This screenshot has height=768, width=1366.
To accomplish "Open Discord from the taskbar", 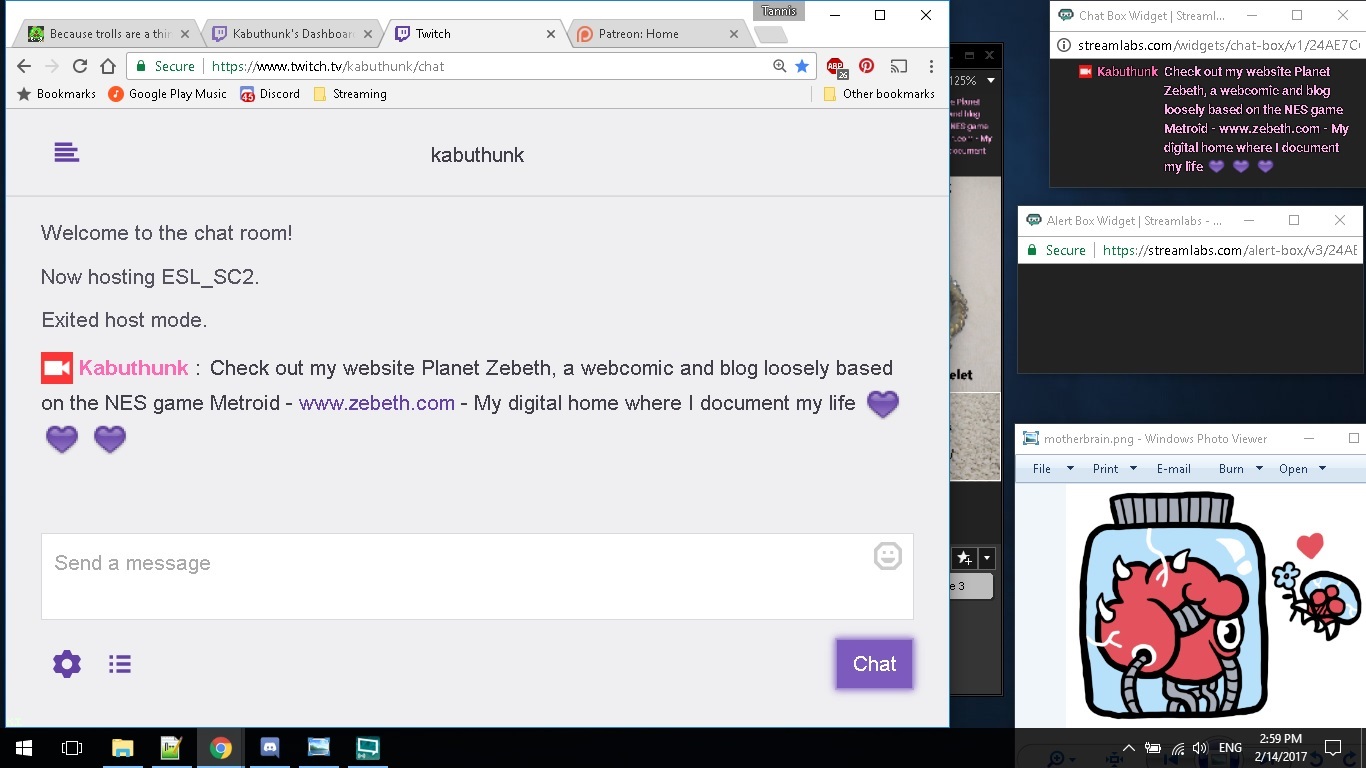I will pos(270,748).
